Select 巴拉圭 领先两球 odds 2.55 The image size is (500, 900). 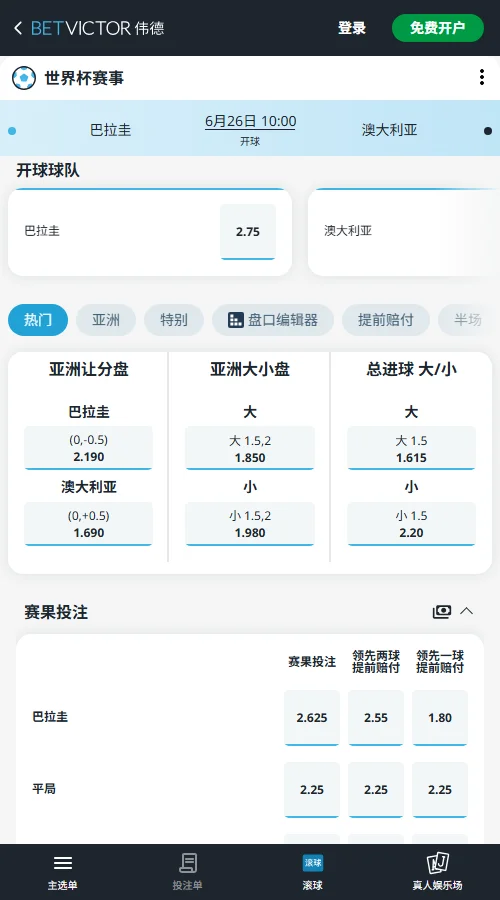(376, 718)
